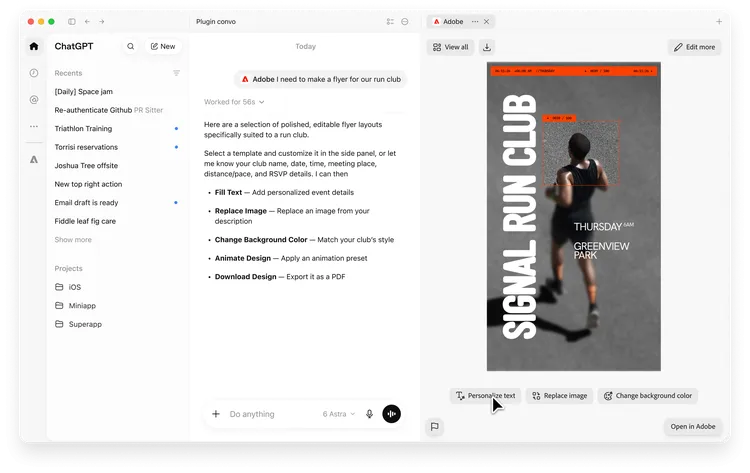Viewport: 750px width, 473px height.
Task: Click Show more under Recents
Action: click(x=73, y=240)
